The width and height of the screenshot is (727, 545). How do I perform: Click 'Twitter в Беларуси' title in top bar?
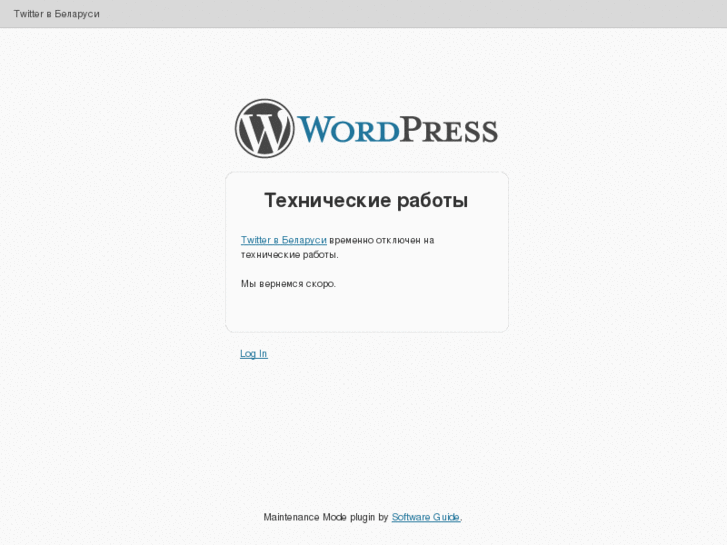coord(57,14)
